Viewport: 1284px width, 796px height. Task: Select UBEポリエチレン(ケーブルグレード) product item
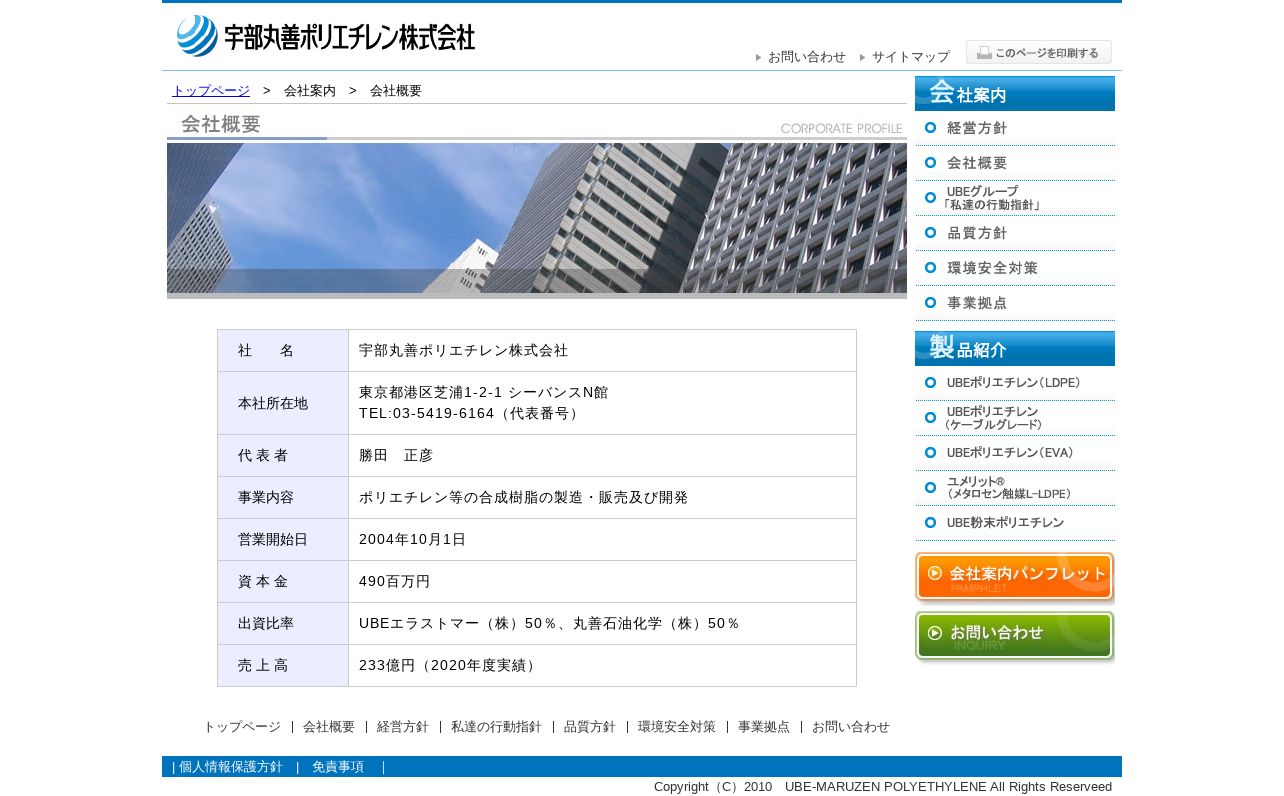click(x=1015, y=418)
